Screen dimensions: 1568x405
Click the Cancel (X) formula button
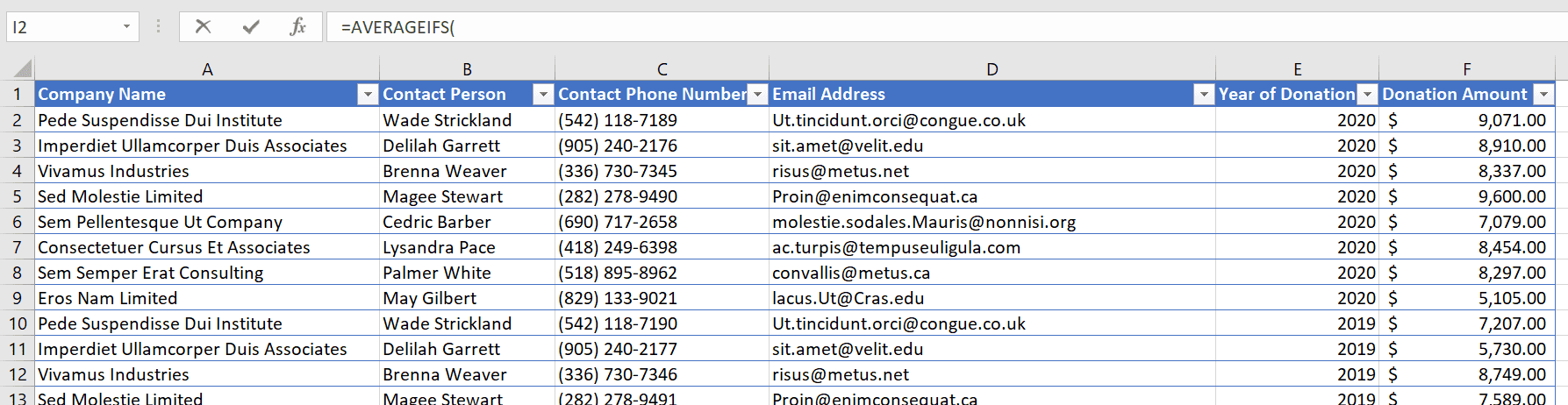point(203,26)
